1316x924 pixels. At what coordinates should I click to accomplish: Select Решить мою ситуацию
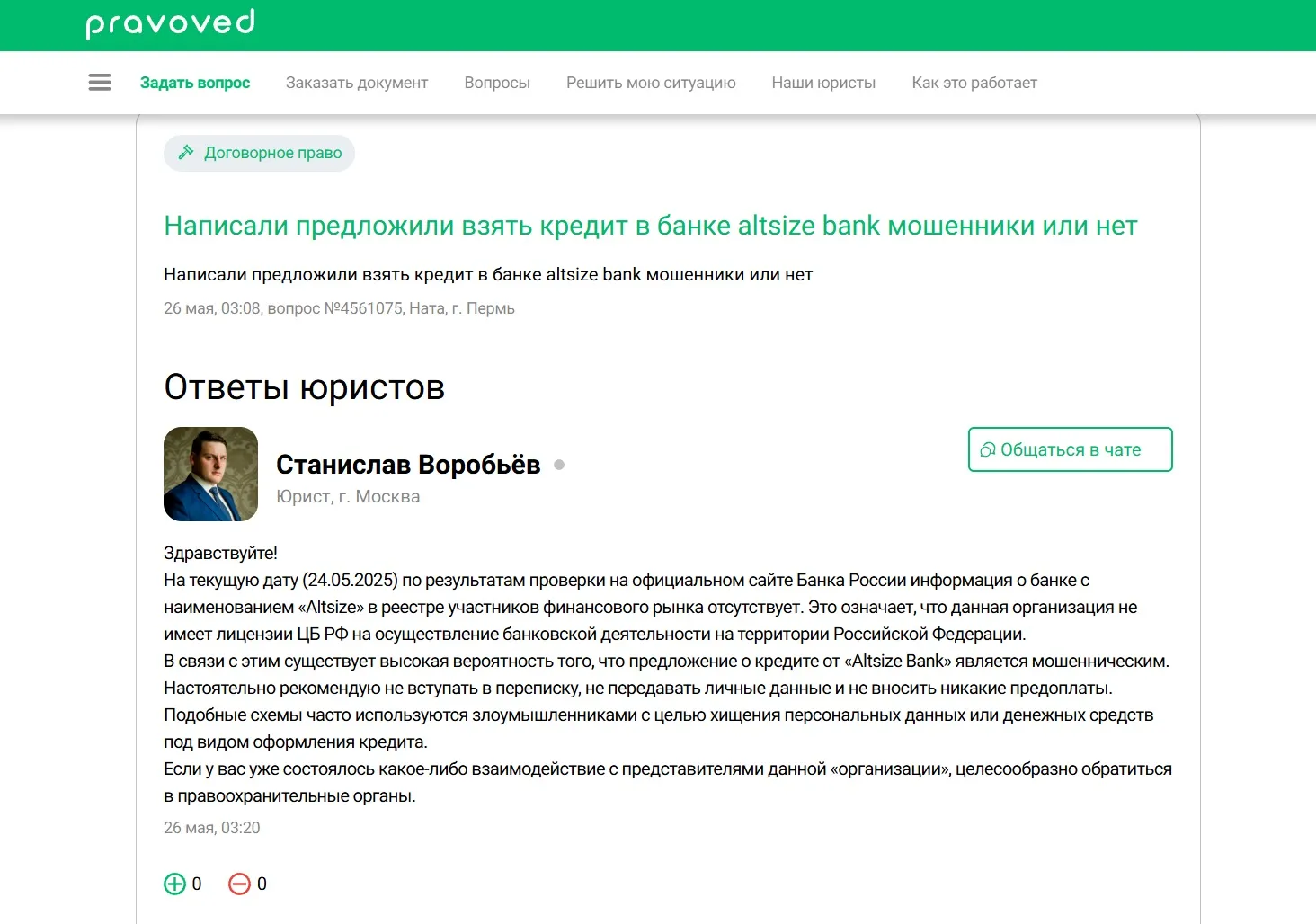651,83
